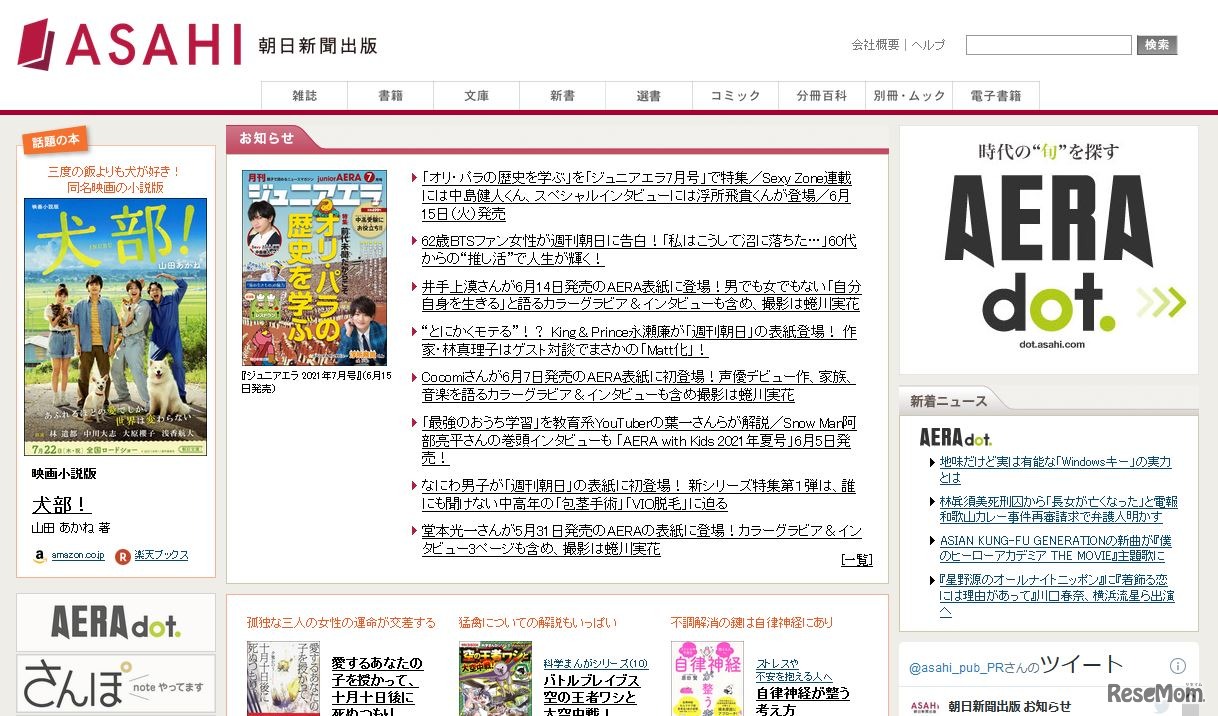Switch to the コミック tab
The width and height of the screenshot is (1218, 716).
click(x=735, y=95)
